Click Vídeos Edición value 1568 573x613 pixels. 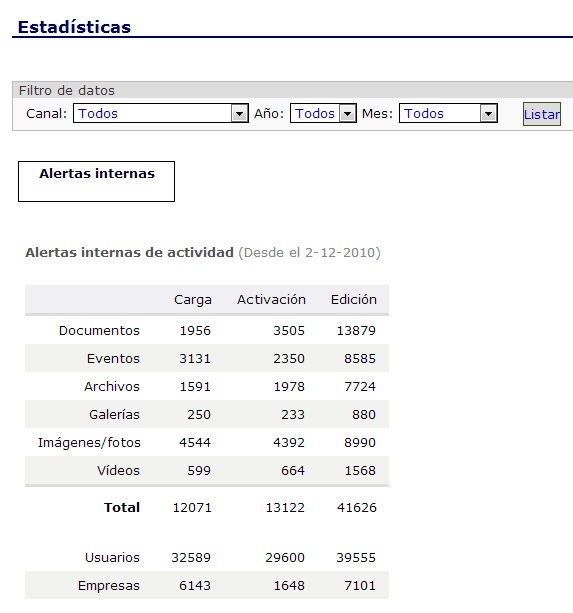pos(360,470)
